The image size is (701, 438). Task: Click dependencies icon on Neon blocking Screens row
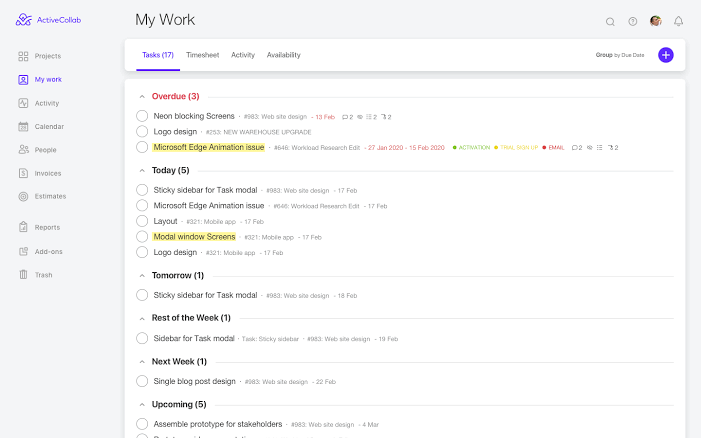click(384, 117)
